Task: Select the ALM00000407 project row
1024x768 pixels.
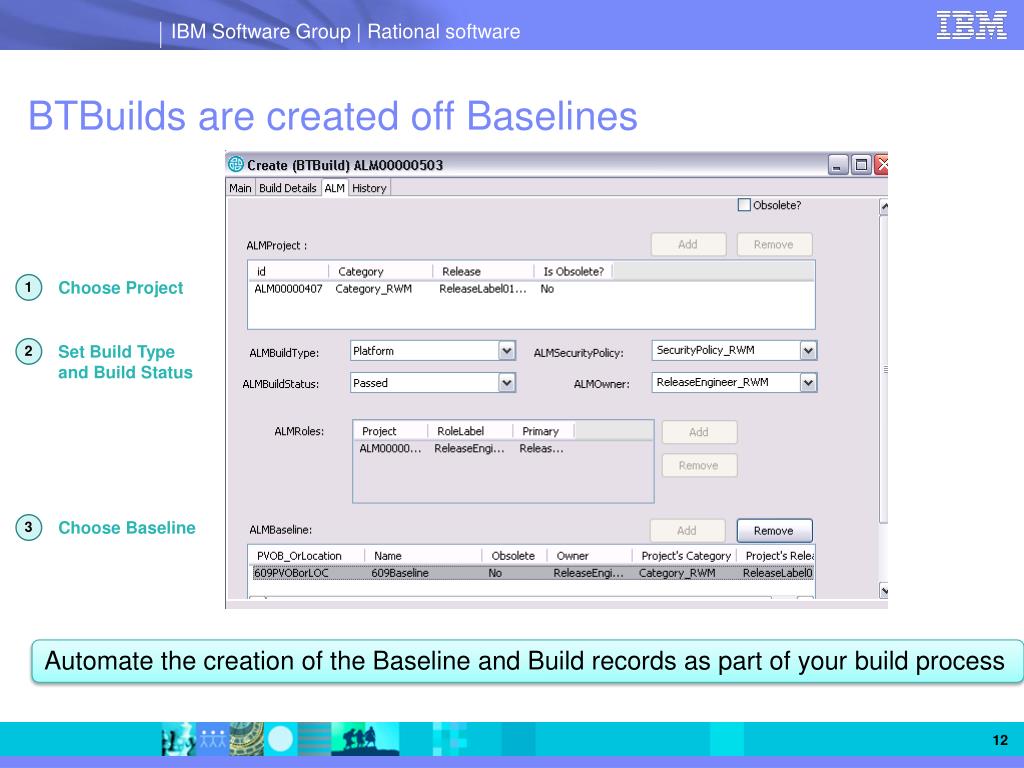Action: click(531, 289)
